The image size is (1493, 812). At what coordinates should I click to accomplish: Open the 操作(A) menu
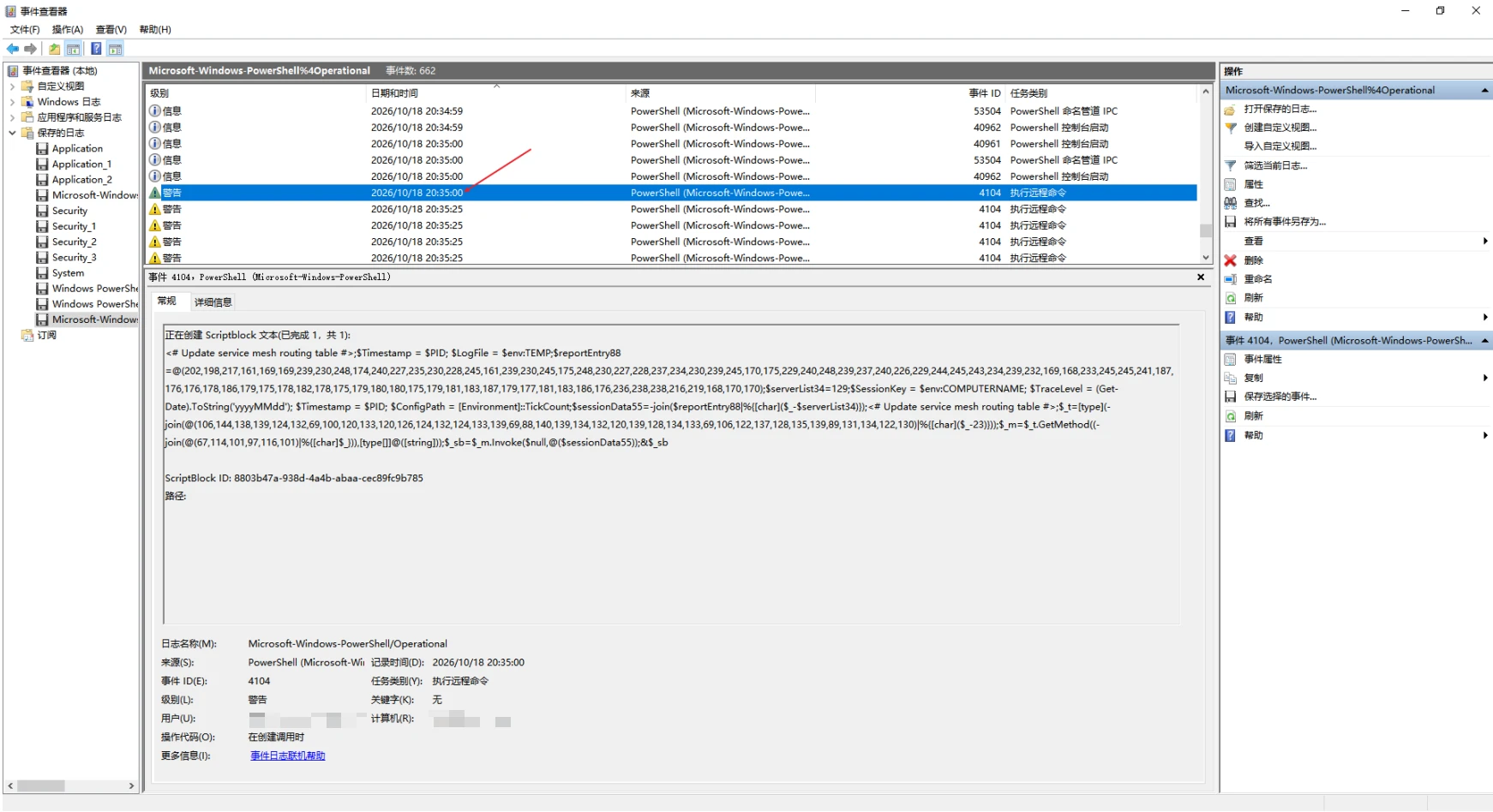tap(68, 30)
